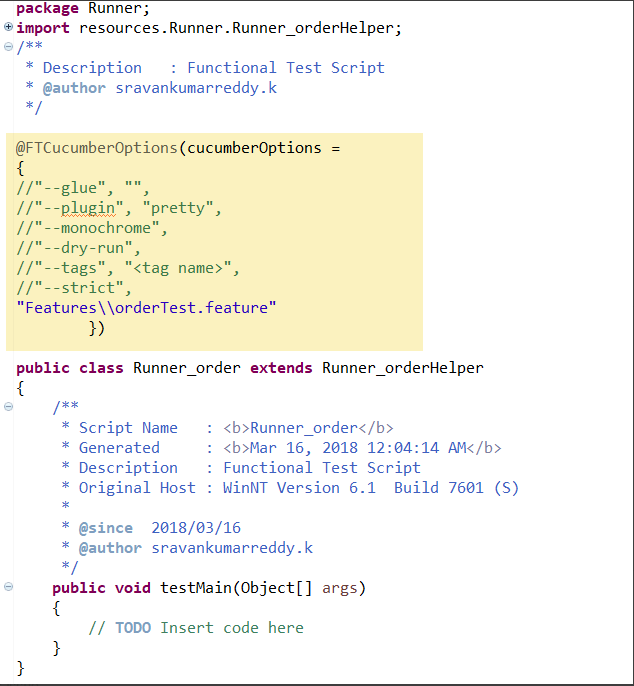Click the @since 2018/03/16 tag line

click(x=160, y=528)
